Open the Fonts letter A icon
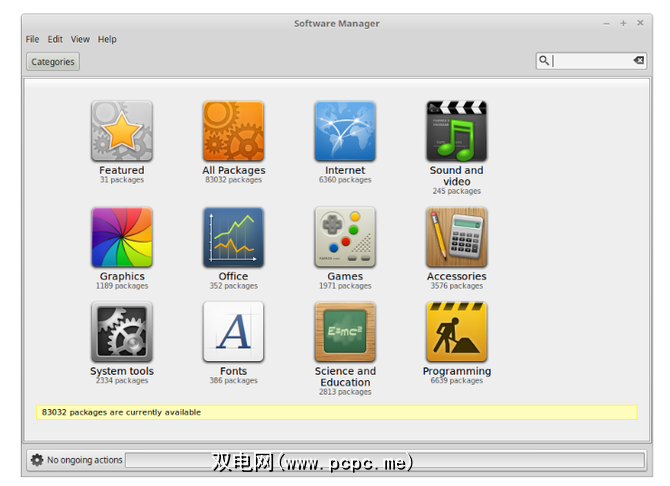The image size is (670, 486). (x=233, y=332)
